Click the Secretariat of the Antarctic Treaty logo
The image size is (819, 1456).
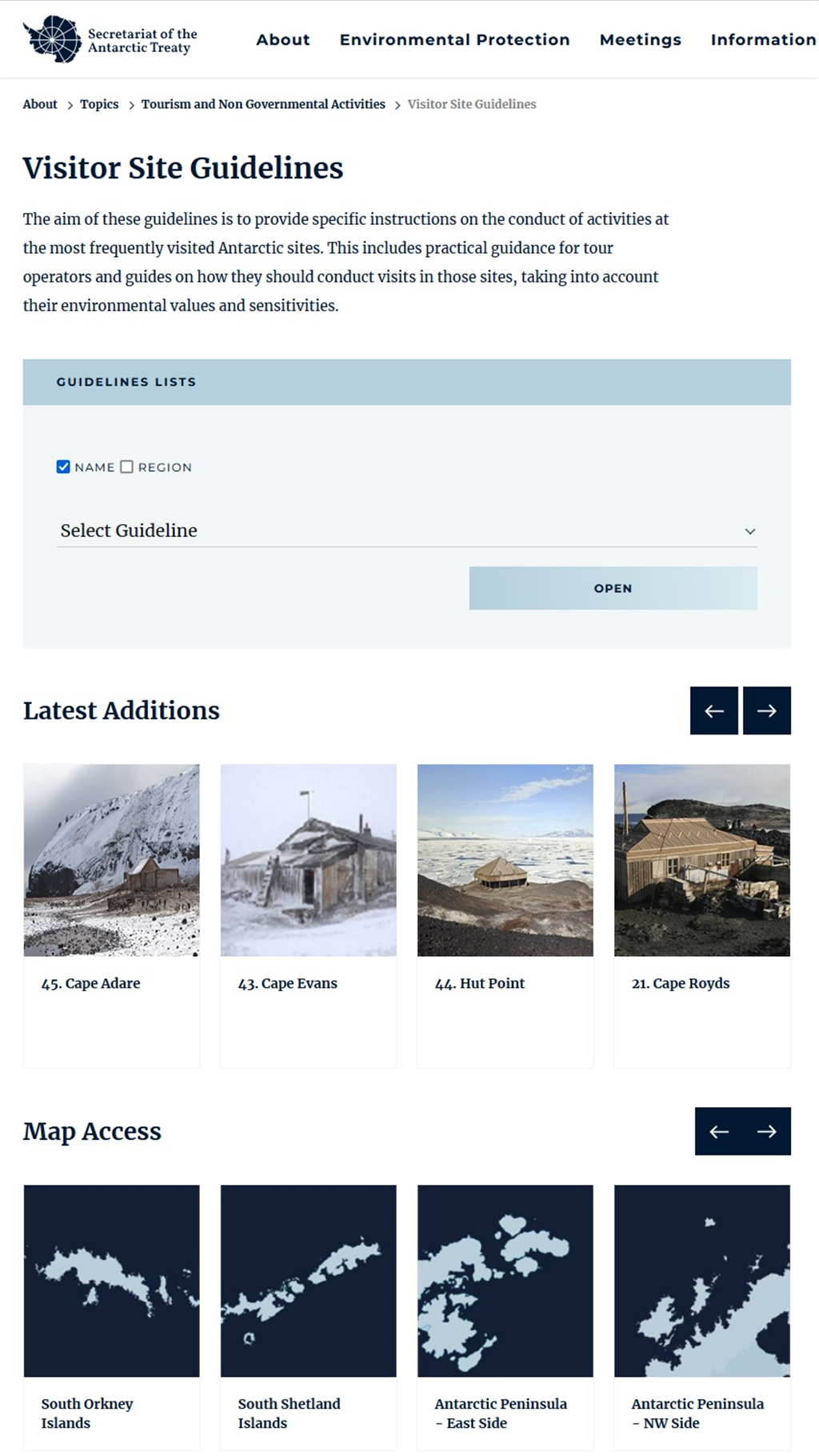tap(110, 40)
